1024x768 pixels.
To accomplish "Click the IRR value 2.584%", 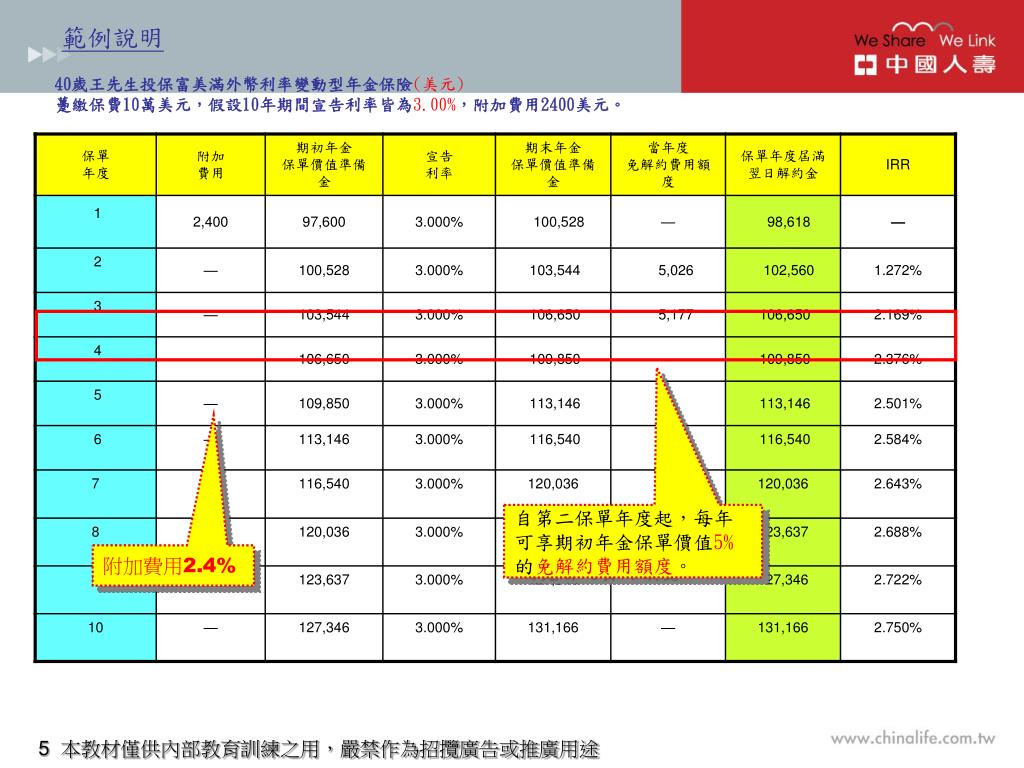I will click(x=898, y=440).
